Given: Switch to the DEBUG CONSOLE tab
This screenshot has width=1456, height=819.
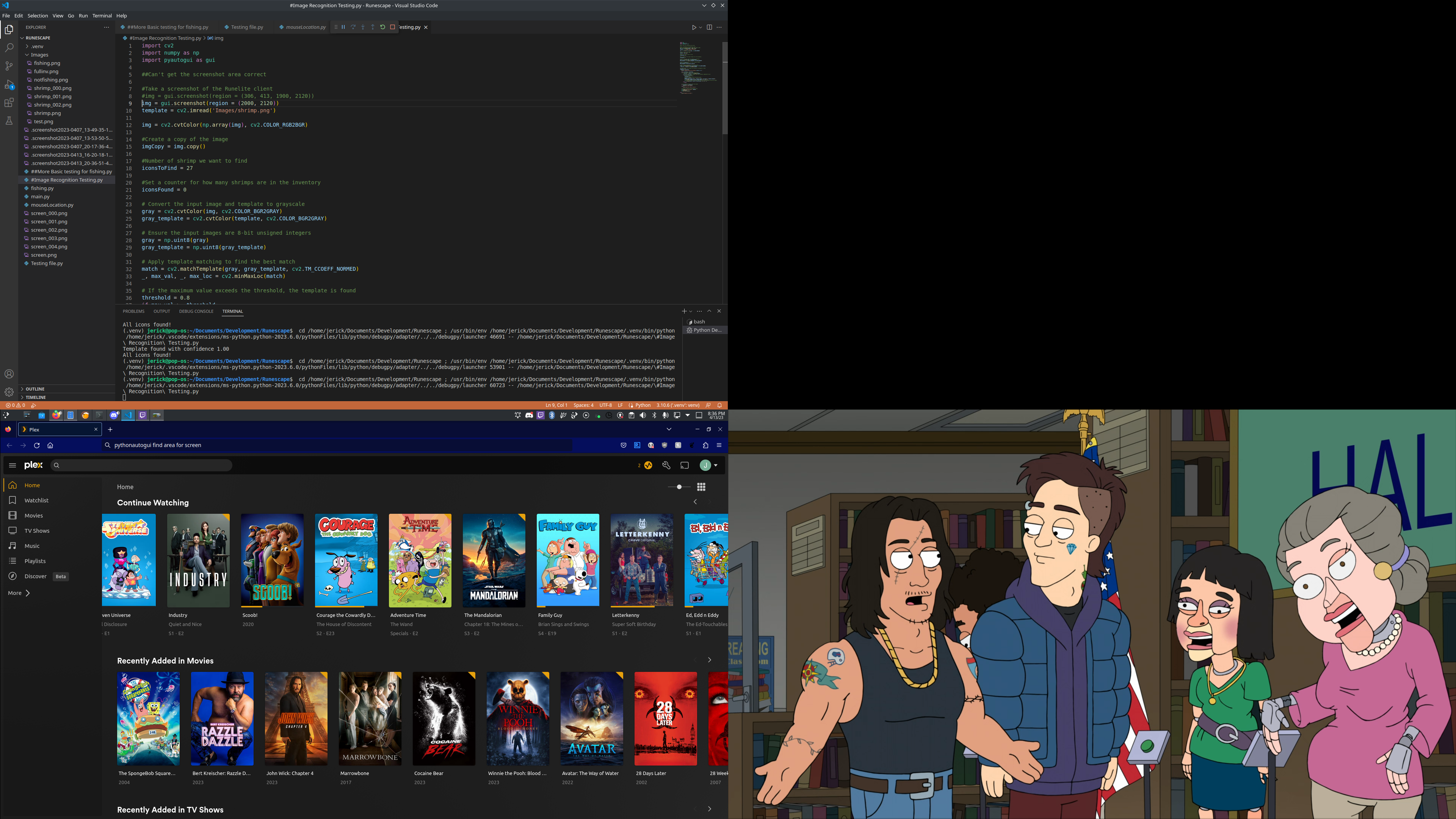Looking at the screenshot, I should [196, 311].
